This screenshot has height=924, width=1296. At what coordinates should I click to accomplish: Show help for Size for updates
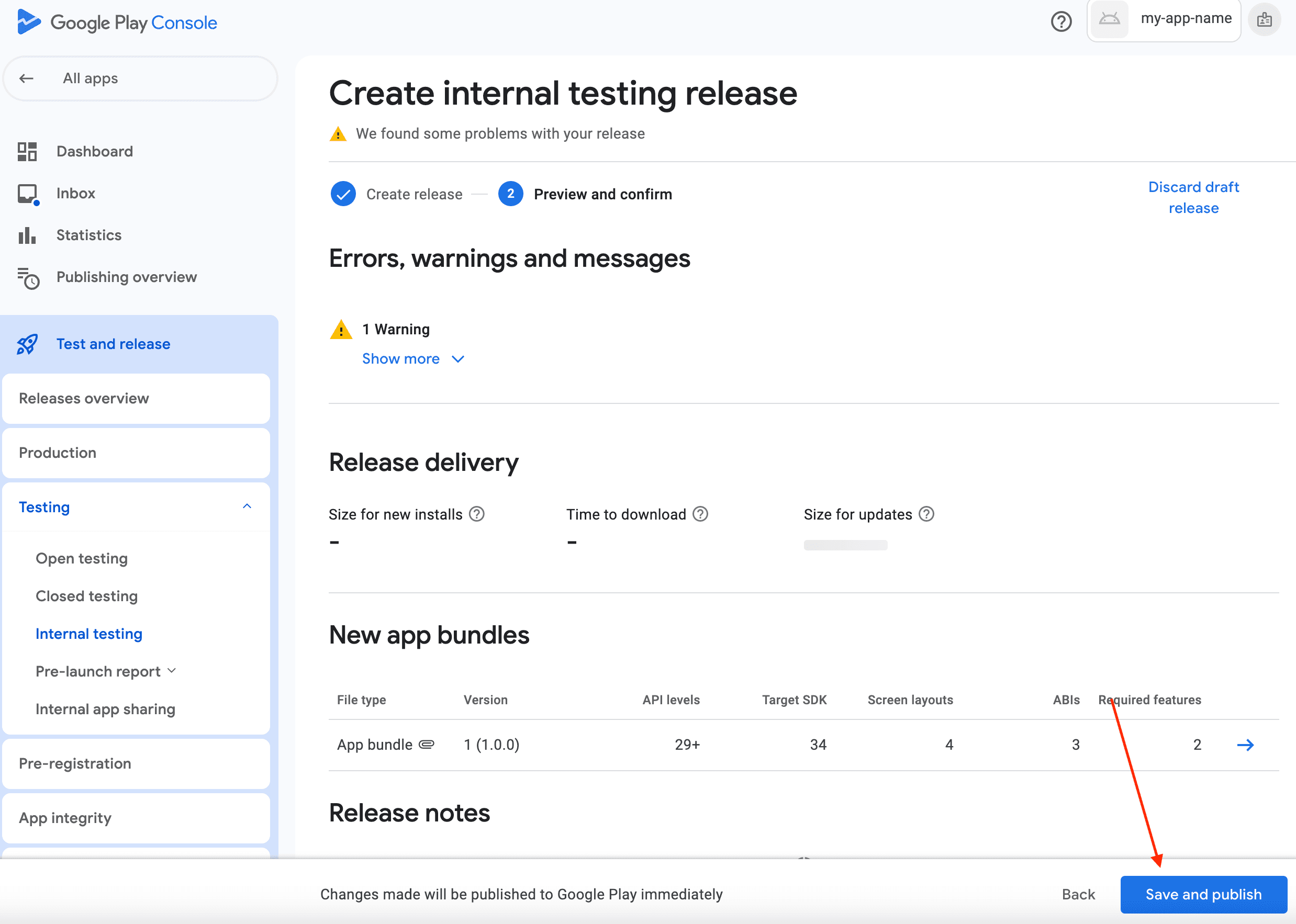[x=926, y=514]
